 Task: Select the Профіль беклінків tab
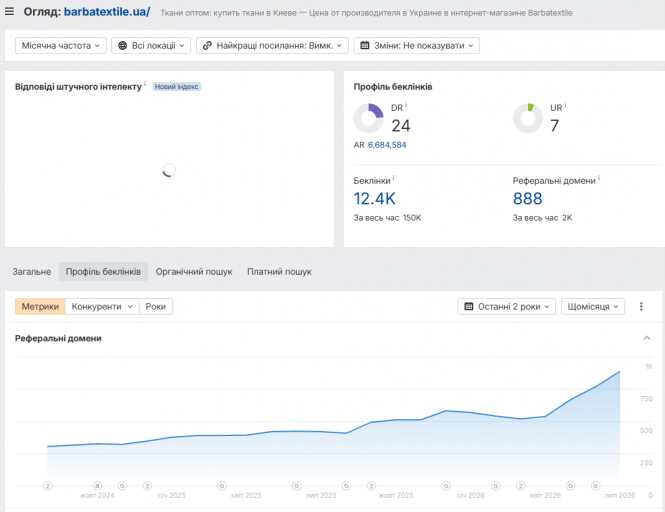tap(103, 271)
